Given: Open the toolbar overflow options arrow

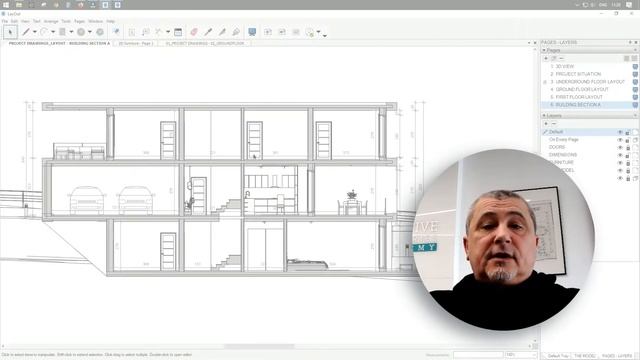Looking at the screenshot, I should pyautogui.click(x=325, y=36).
